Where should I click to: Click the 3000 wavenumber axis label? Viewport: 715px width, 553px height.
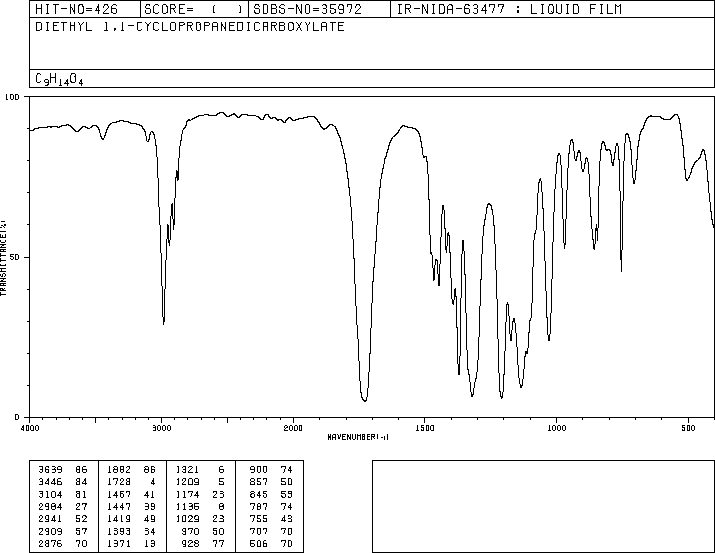pyautogui.click(x=161, y=428)
